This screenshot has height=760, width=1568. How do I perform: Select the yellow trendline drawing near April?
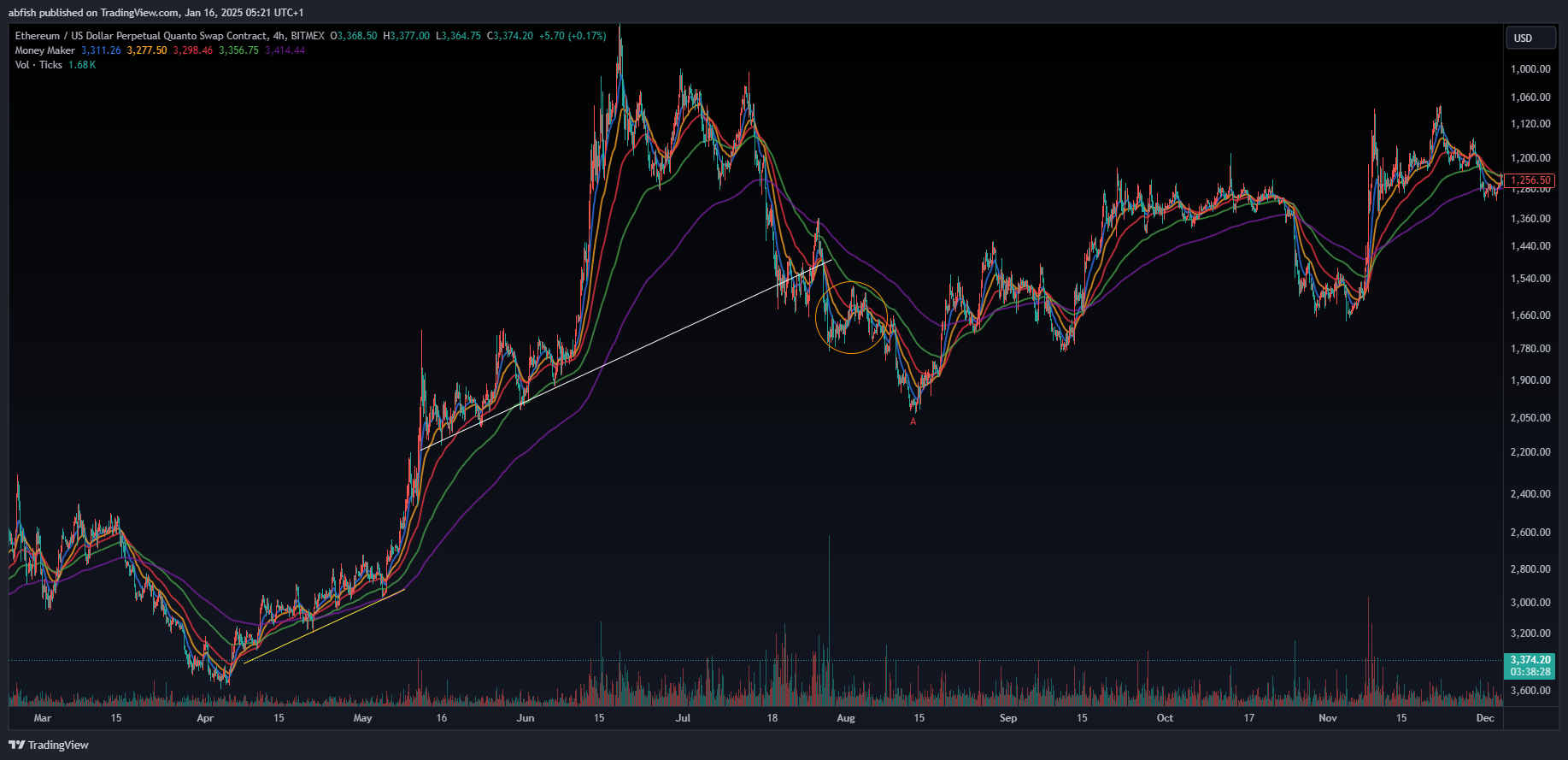click(325, 626)
